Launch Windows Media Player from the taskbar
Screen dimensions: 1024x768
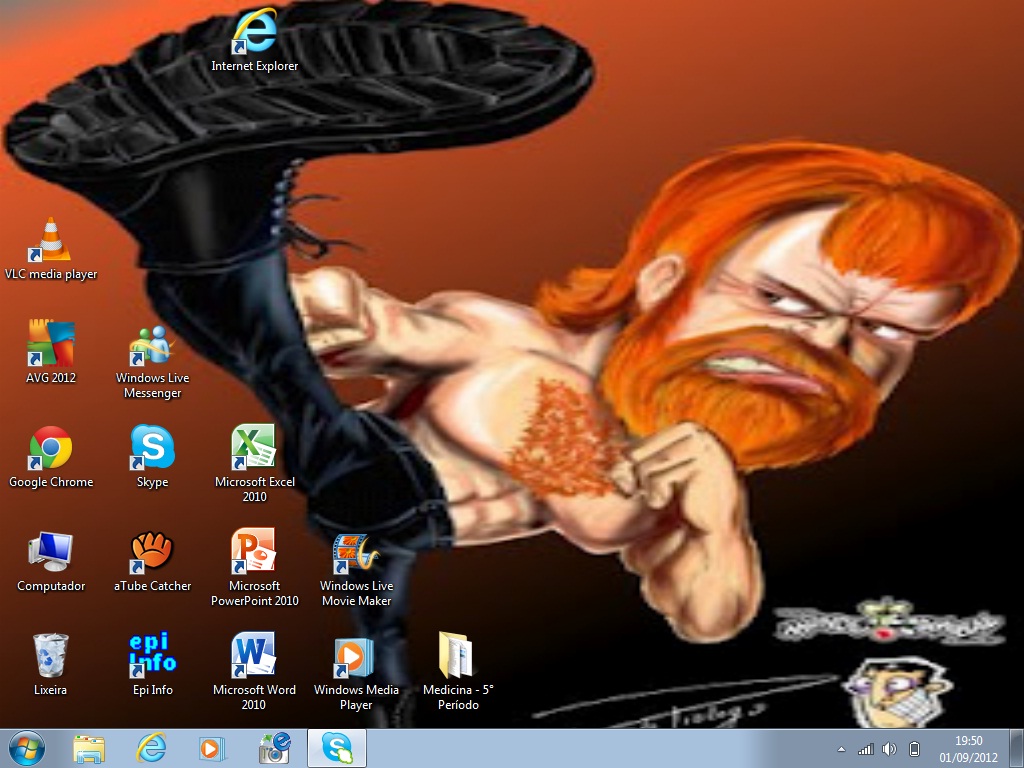pyautogui.click(x=212, y=748)
